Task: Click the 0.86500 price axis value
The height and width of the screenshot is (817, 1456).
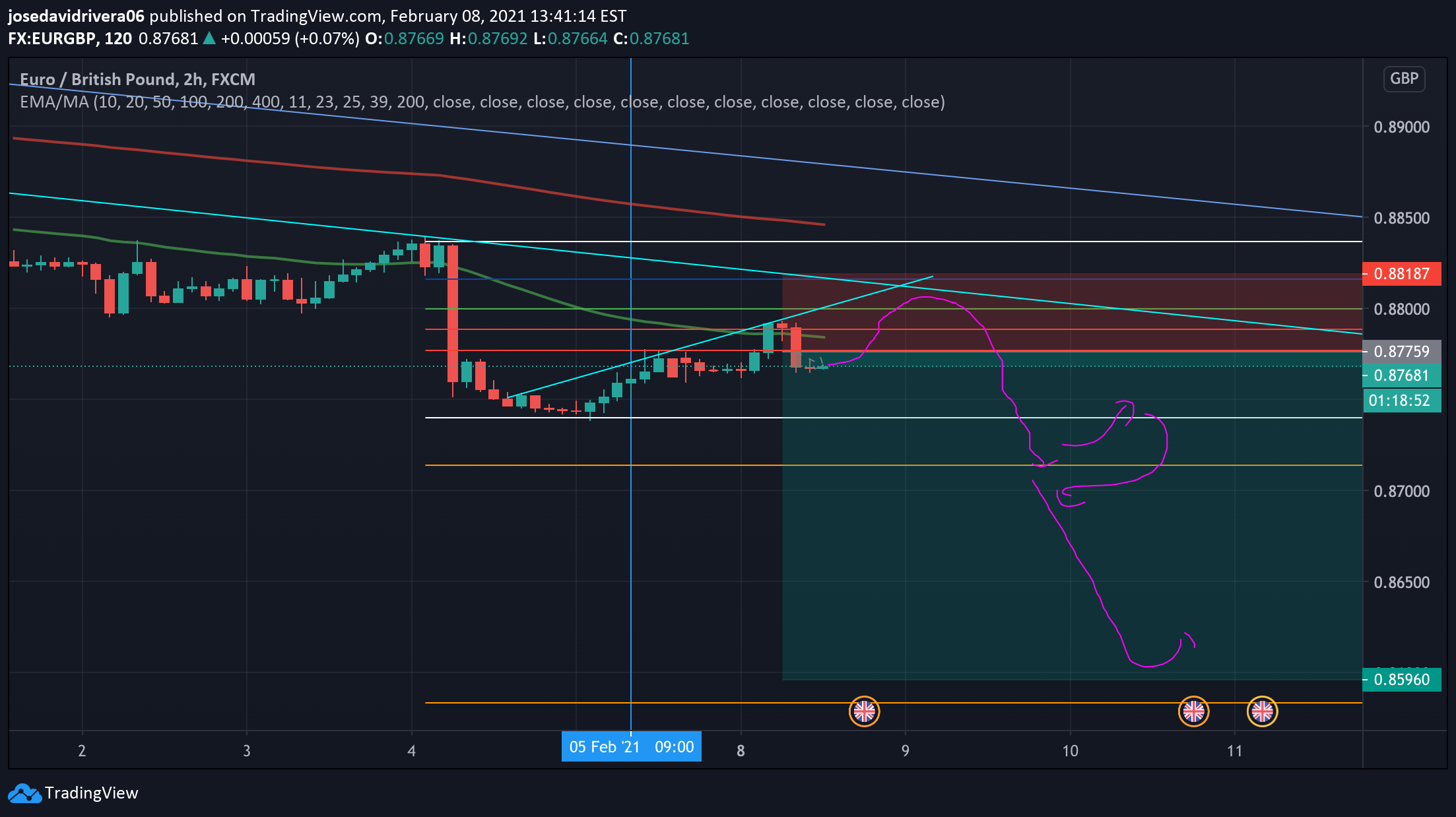Action: coord(1401,583)
